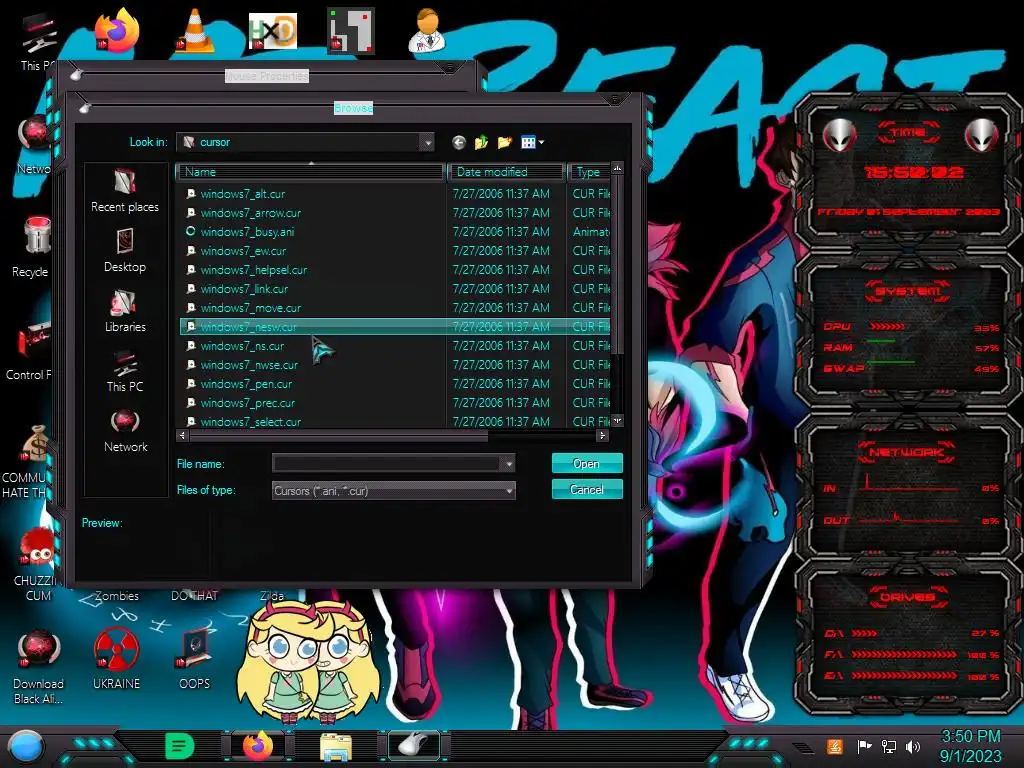Select windows7_ns.cur file
This screenshot has width=1024, height=768.
point(242,345)
